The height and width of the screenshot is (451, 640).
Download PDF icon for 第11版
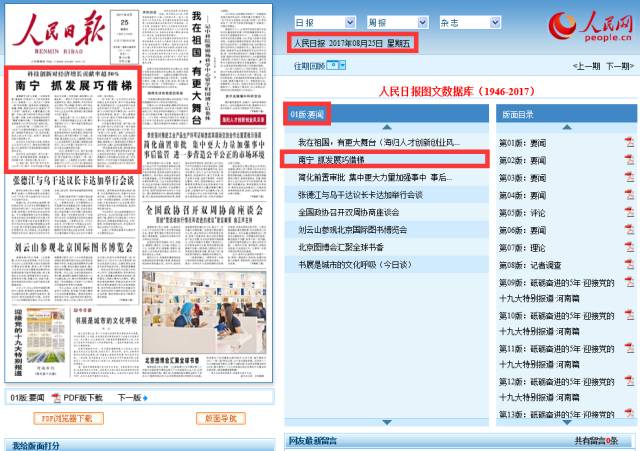click(x=629, y=348)
